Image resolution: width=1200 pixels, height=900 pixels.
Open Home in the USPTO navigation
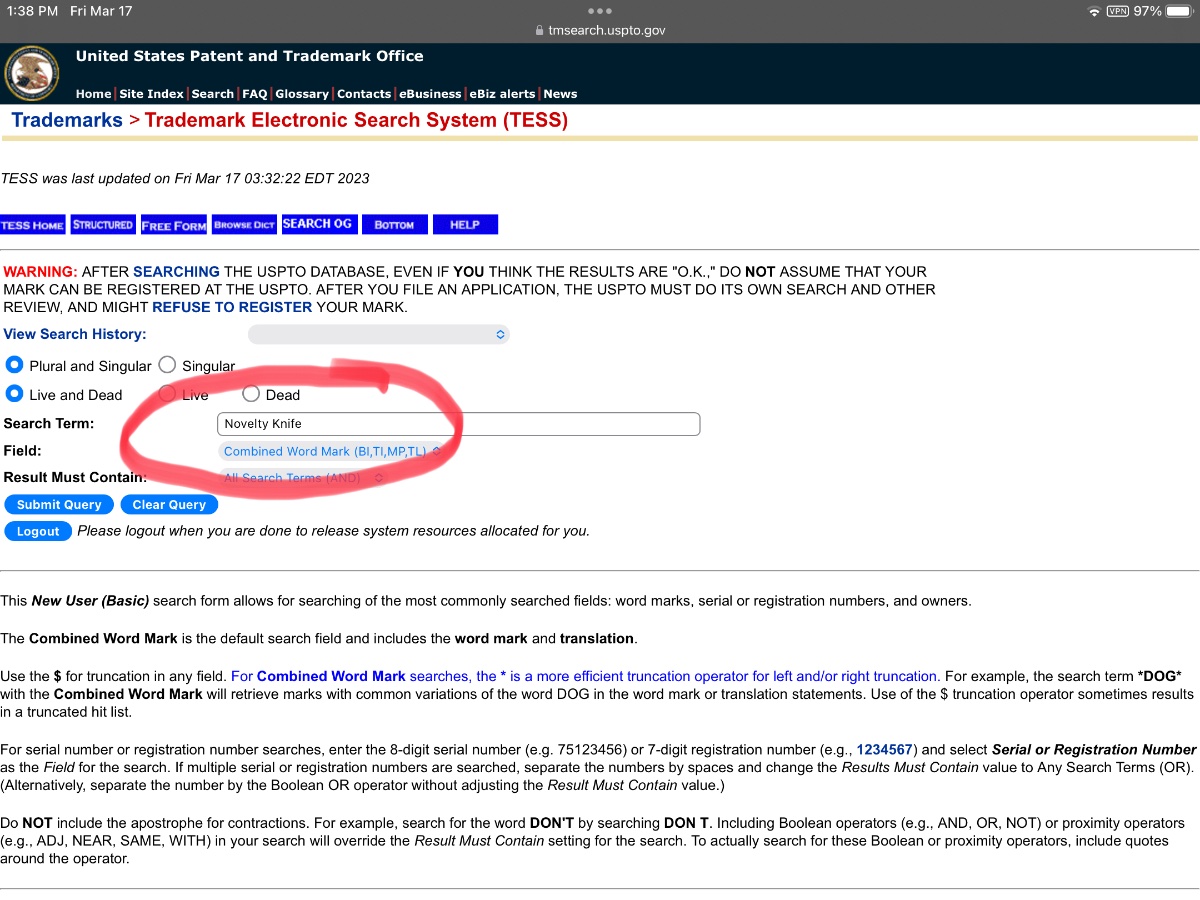[94, 94]
